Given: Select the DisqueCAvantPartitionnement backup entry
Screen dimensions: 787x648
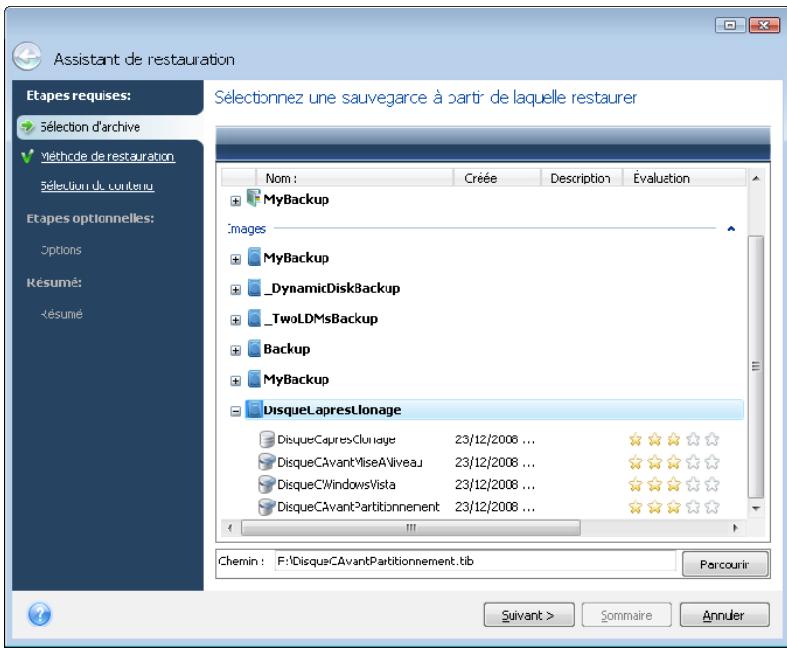Looking at the screenshot, I should click(x=358, y=507).
